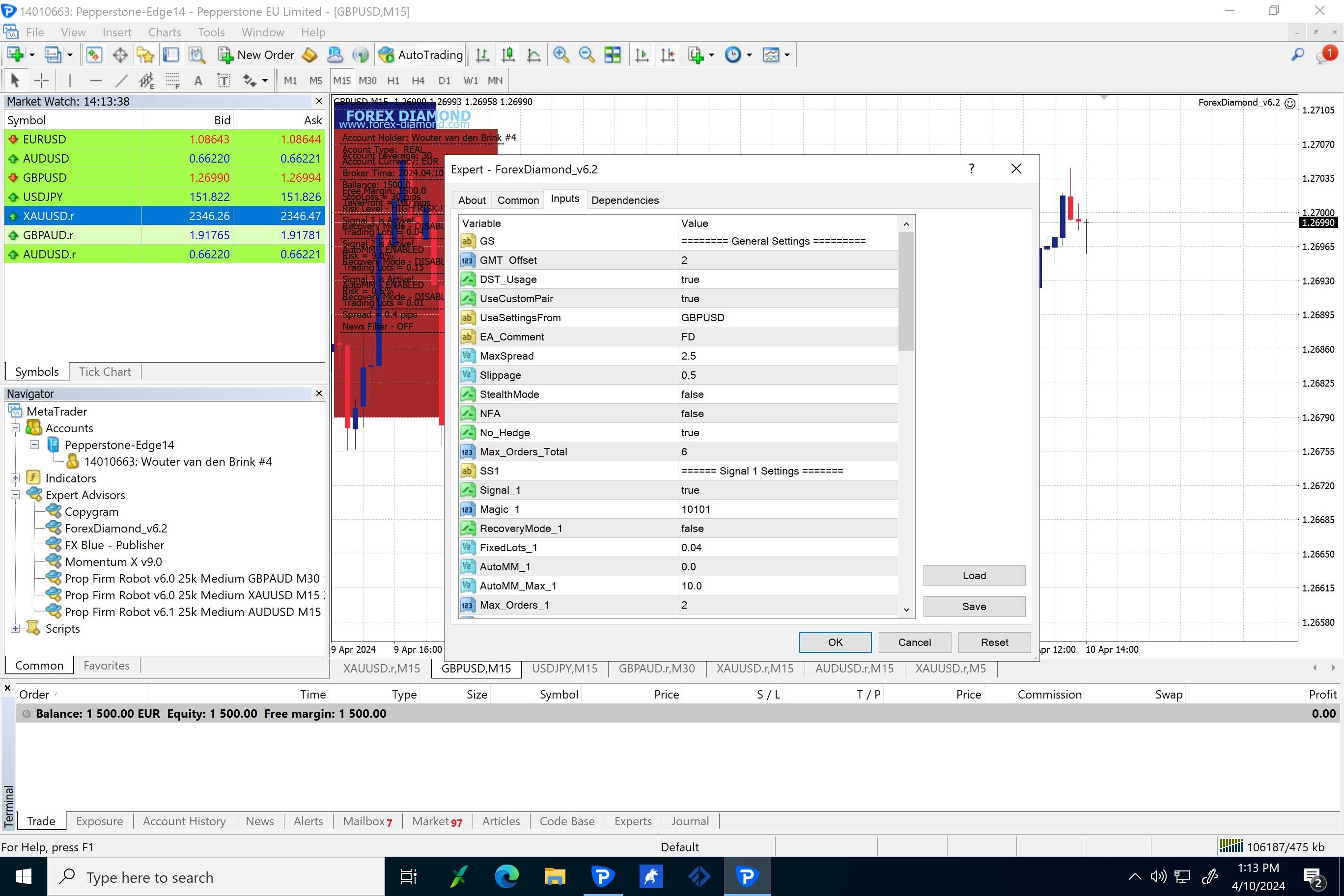Select the crosshair tool
Viewport: 1344px width, 896px height.
[x=41, y=81]
